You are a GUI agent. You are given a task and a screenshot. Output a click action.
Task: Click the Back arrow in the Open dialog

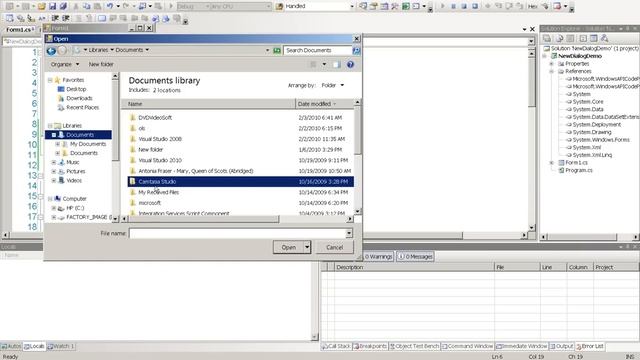point(51,51)
